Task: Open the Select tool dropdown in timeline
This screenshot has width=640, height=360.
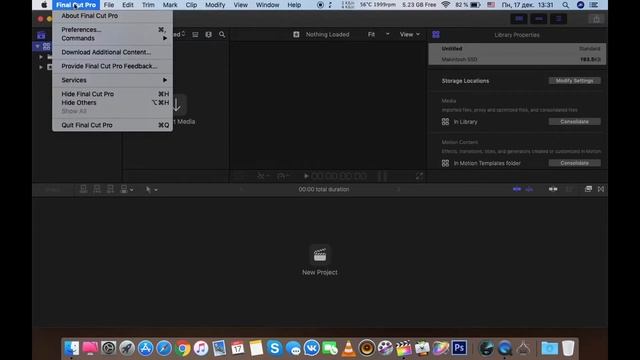Action: tap(151, 189)
